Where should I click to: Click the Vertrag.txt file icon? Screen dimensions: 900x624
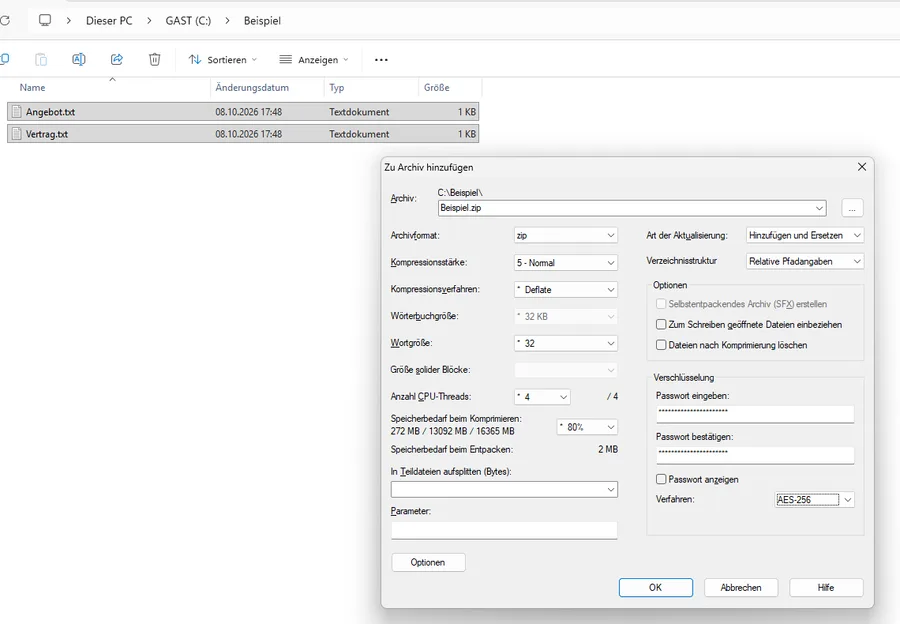point(17,134)
